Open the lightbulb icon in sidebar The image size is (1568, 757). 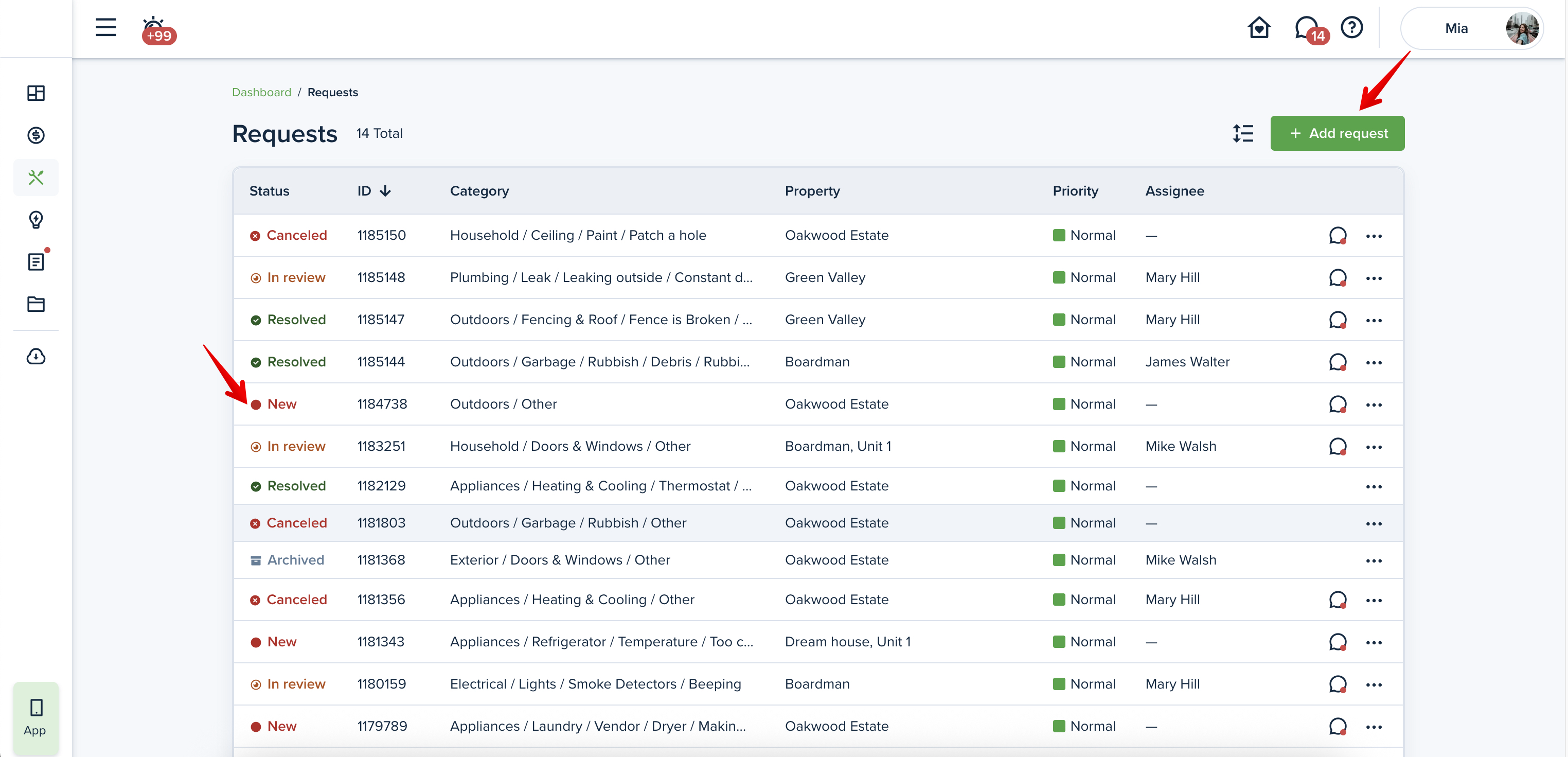point(36,219)
